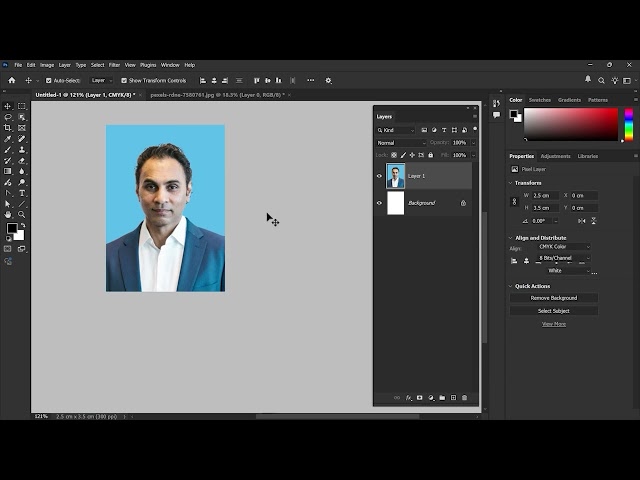Select the Spot Healing Brush tool
640x480 pixels.
[22, 139]
